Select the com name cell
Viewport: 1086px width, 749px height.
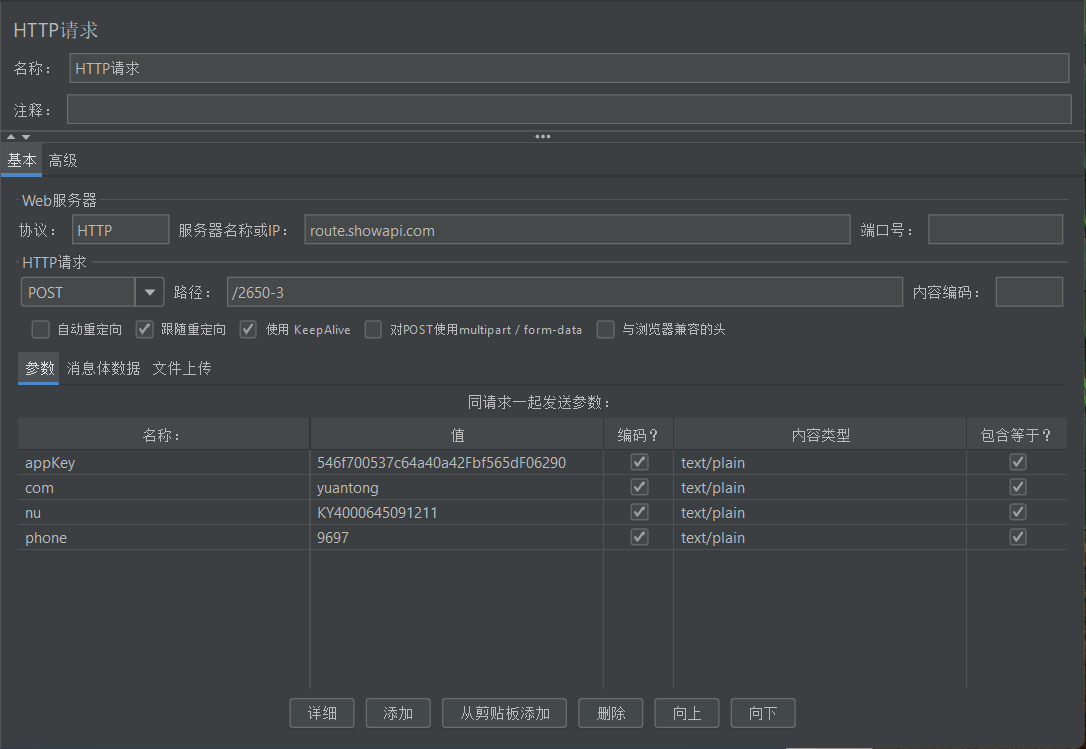[163, 488]
